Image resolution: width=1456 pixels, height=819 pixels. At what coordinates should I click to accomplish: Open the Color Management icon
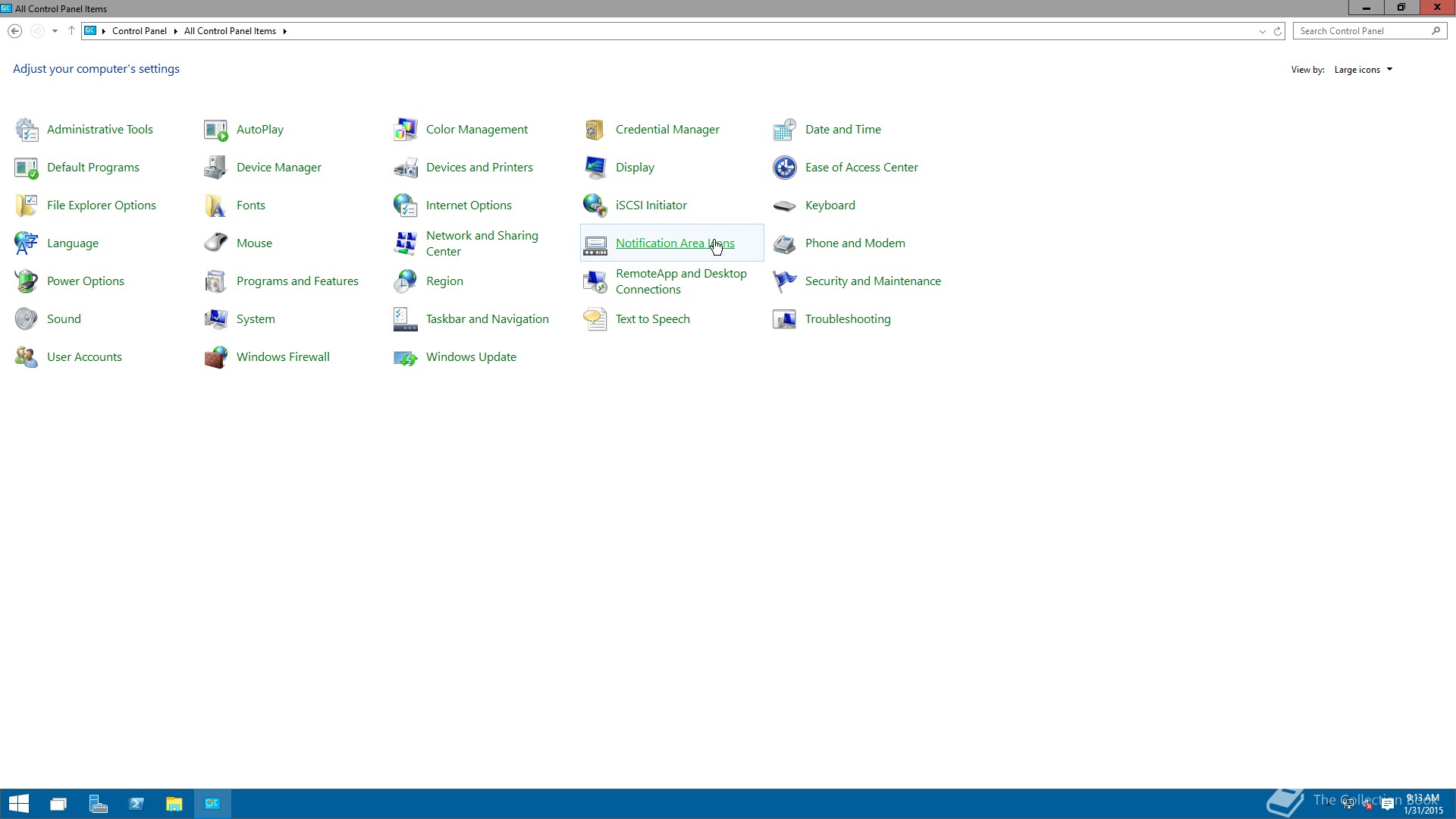click(406, 130)
